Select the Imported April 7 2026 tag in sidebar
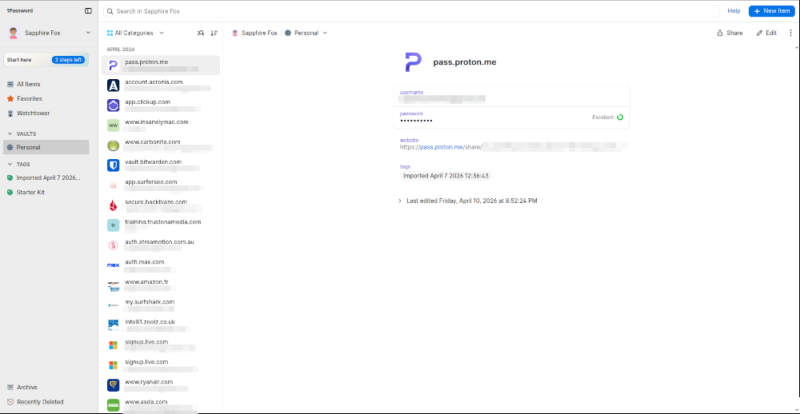Screen dimensions: 800x414 coord(48,178)
